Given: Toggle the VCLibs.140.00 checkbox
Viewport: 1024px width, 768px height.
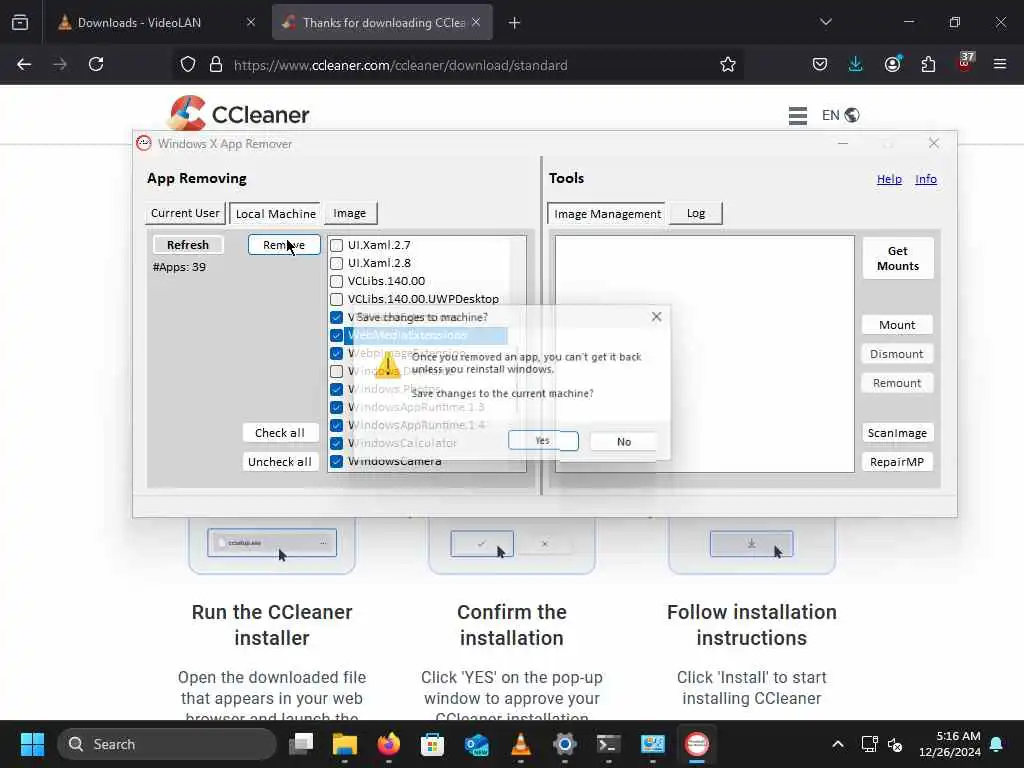Looking at the screenshot, I should click(336, 281).
